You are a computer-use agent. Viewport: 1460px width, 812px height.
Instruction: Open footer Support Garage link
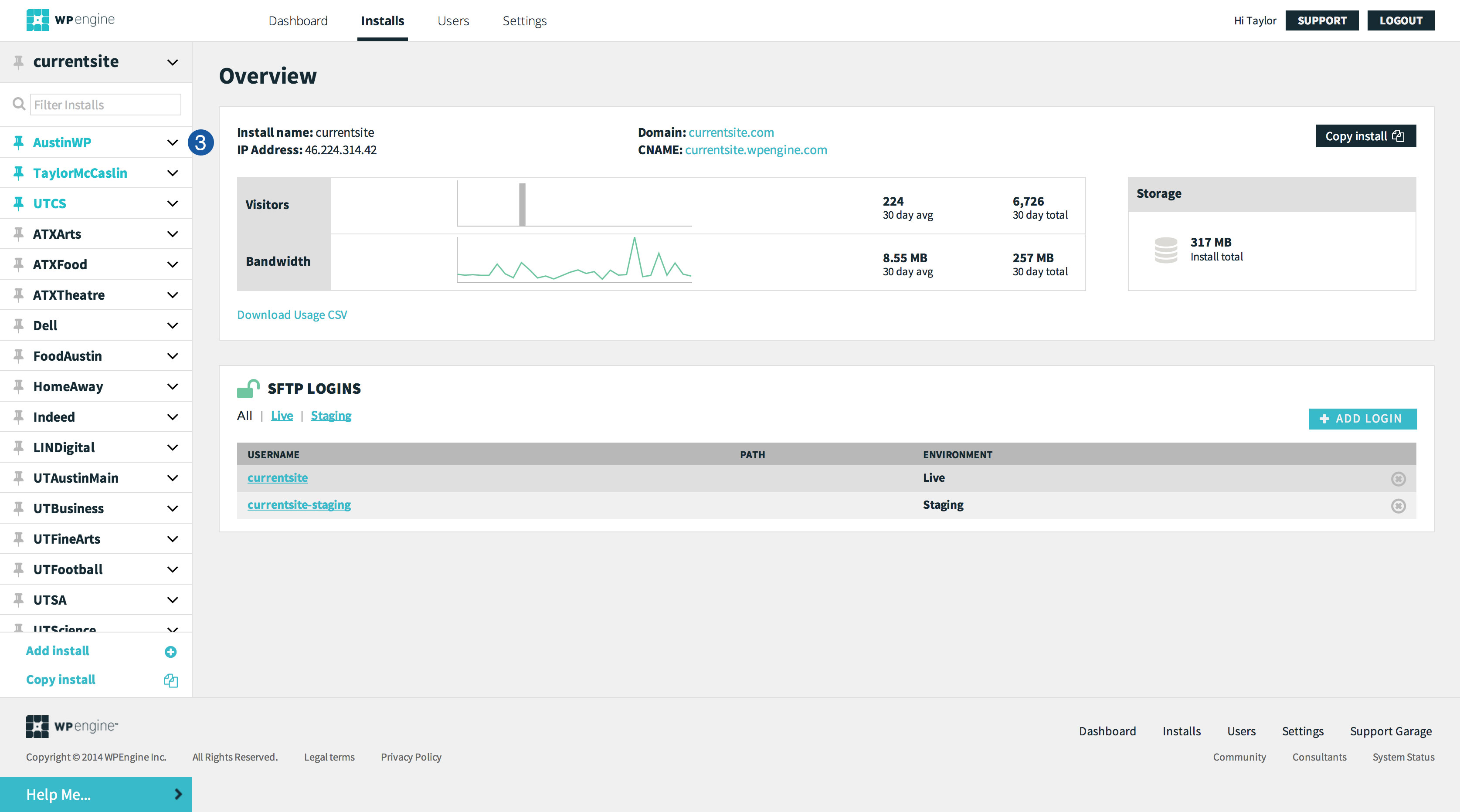coord(1391,731)
